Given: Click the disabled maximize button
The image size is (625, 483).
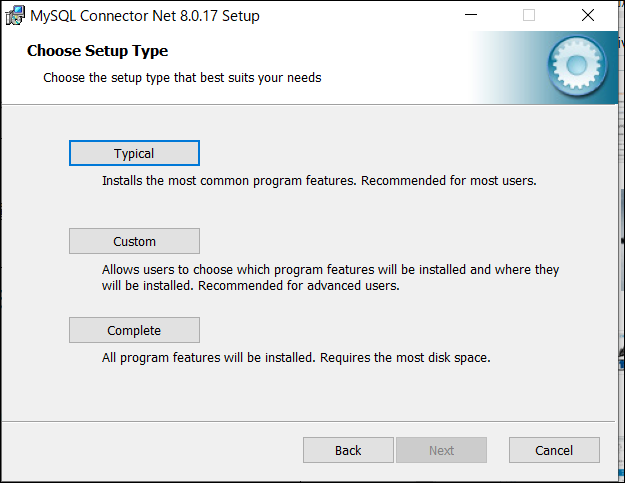Looking at the screenshot, I should [529, 15].
